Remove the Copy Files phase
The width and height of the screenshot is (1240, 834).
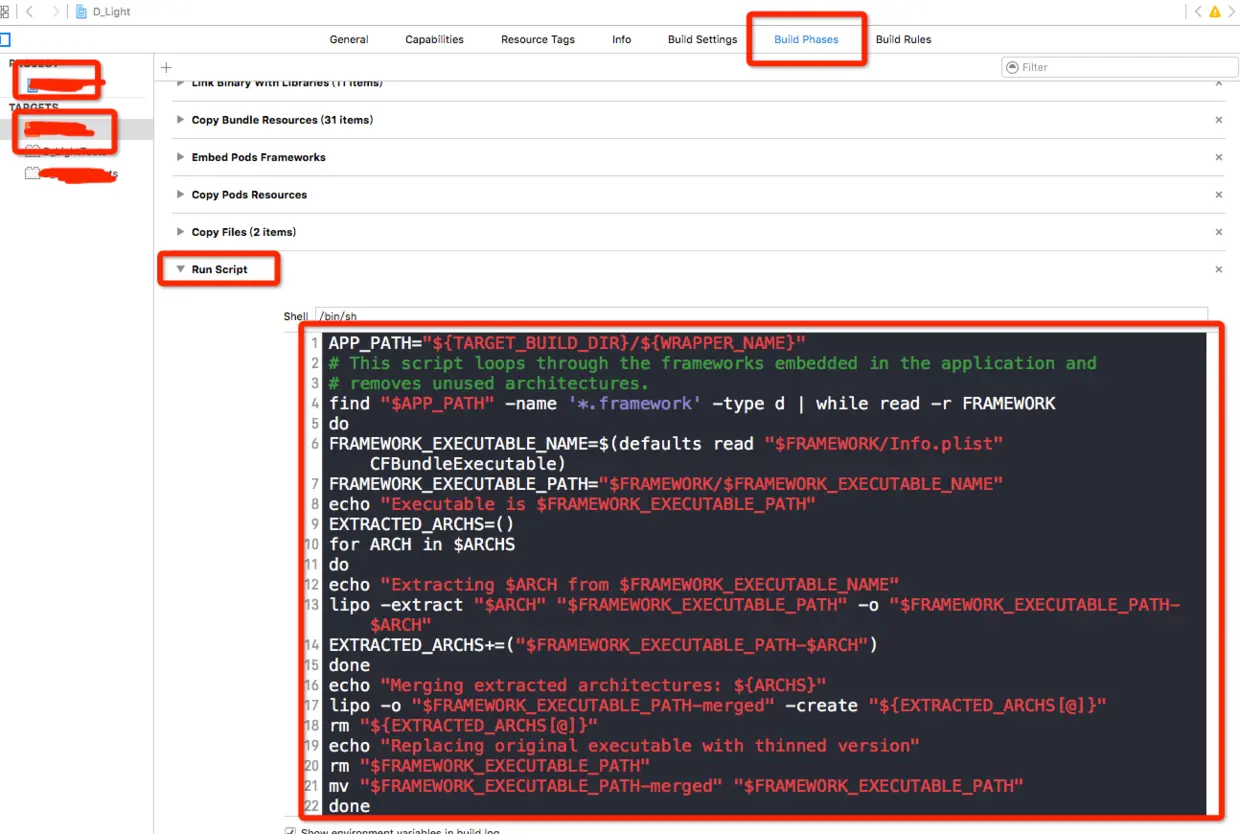(1219, 232)
